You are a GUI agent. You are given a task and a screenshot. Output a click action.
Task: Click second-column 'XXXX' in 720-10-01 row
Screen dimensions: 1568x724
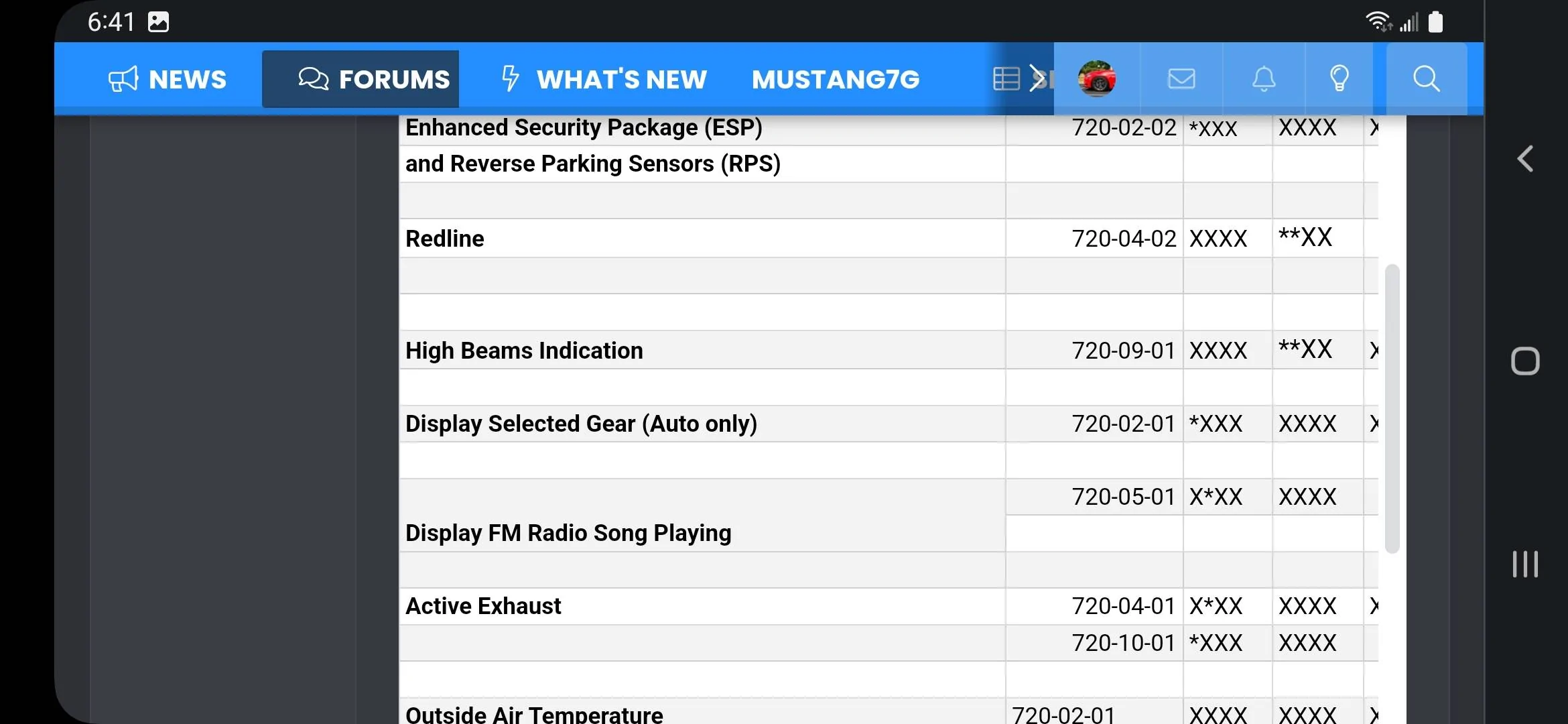click(x=1307, y=643)
